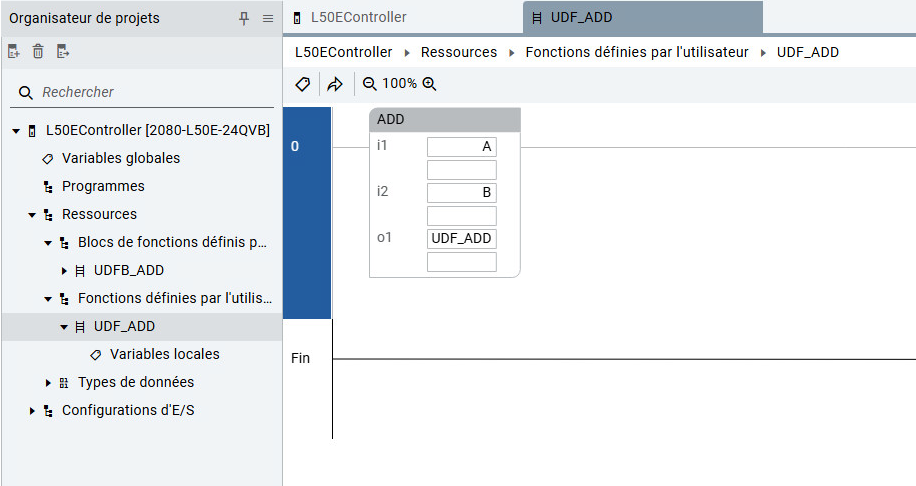Open Variables locales under UDF_ADD
Screen dimensions: 916x486
pos(165,355)
